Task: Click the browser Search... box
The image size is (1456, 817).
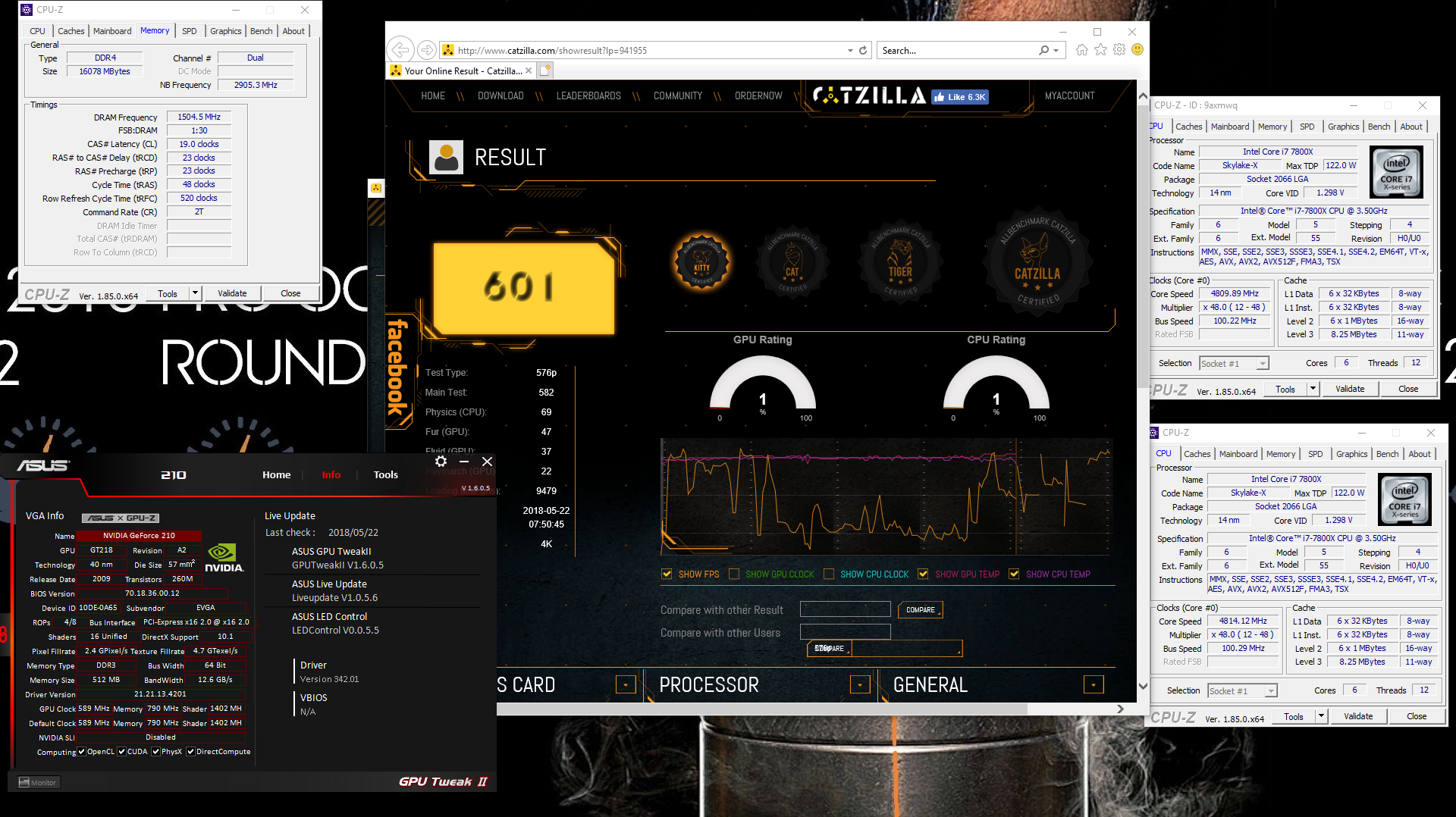Action: click(957, 50)
